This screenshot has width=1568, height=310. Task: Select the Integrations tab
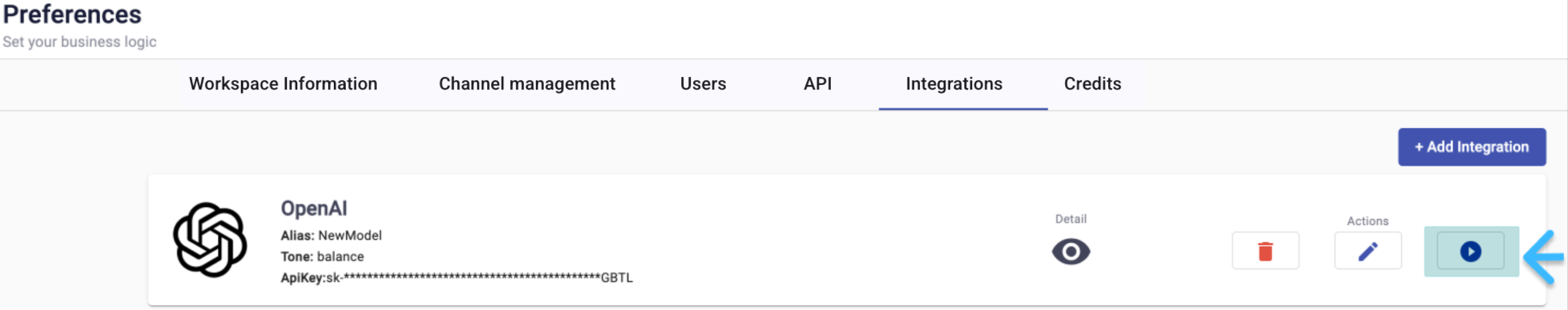954,84
